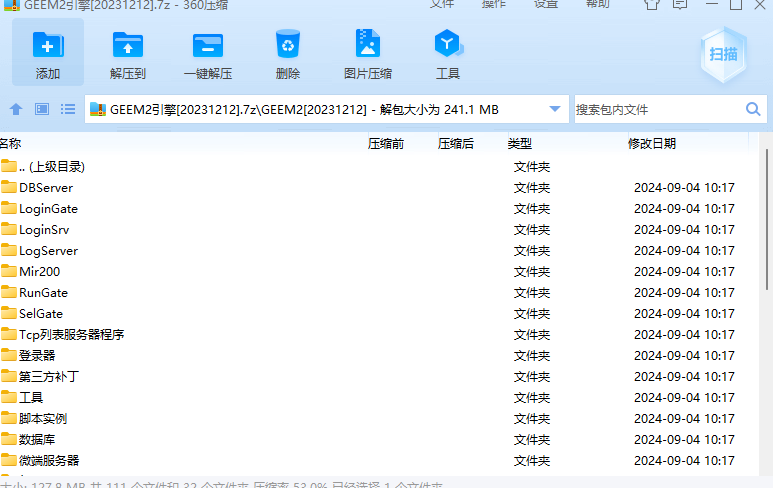
Task: Click the DBServer folder icon
Action: (9, 187)
